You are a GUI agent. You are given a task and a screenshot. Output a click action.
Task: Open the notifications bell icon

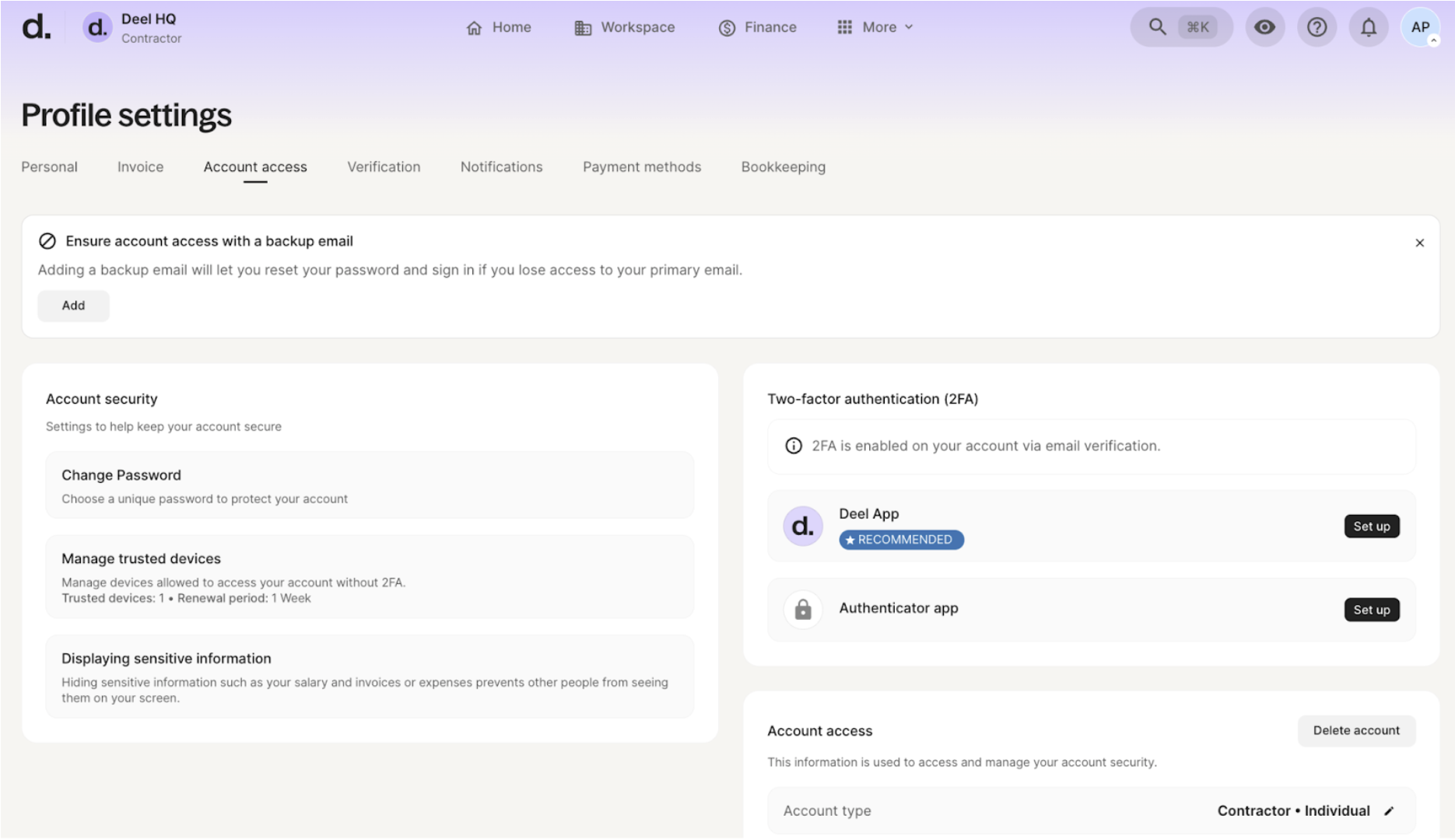coord(1368,26)
